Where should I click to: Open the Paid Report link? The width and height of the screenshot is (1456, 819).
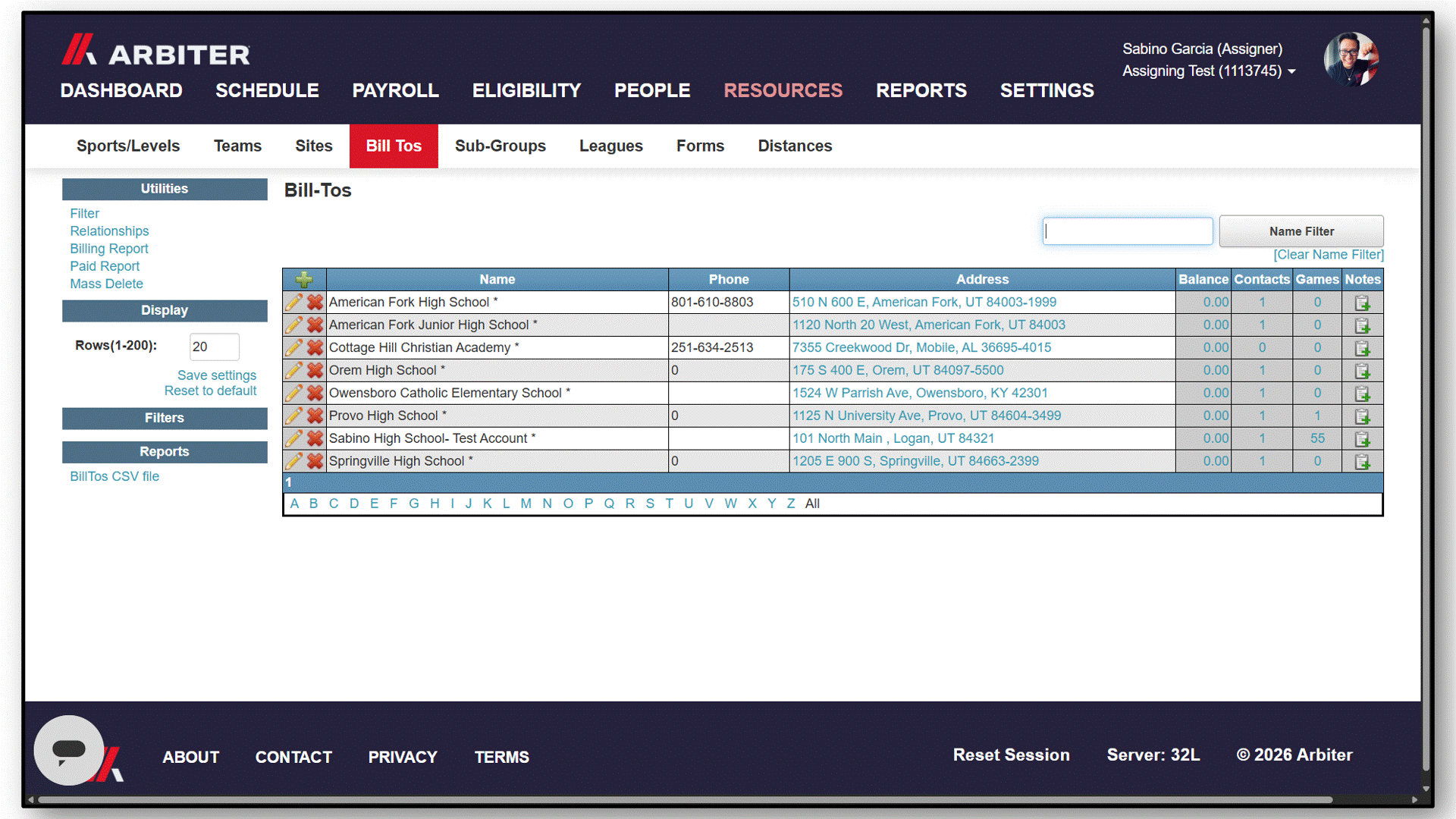coord(105,266)
